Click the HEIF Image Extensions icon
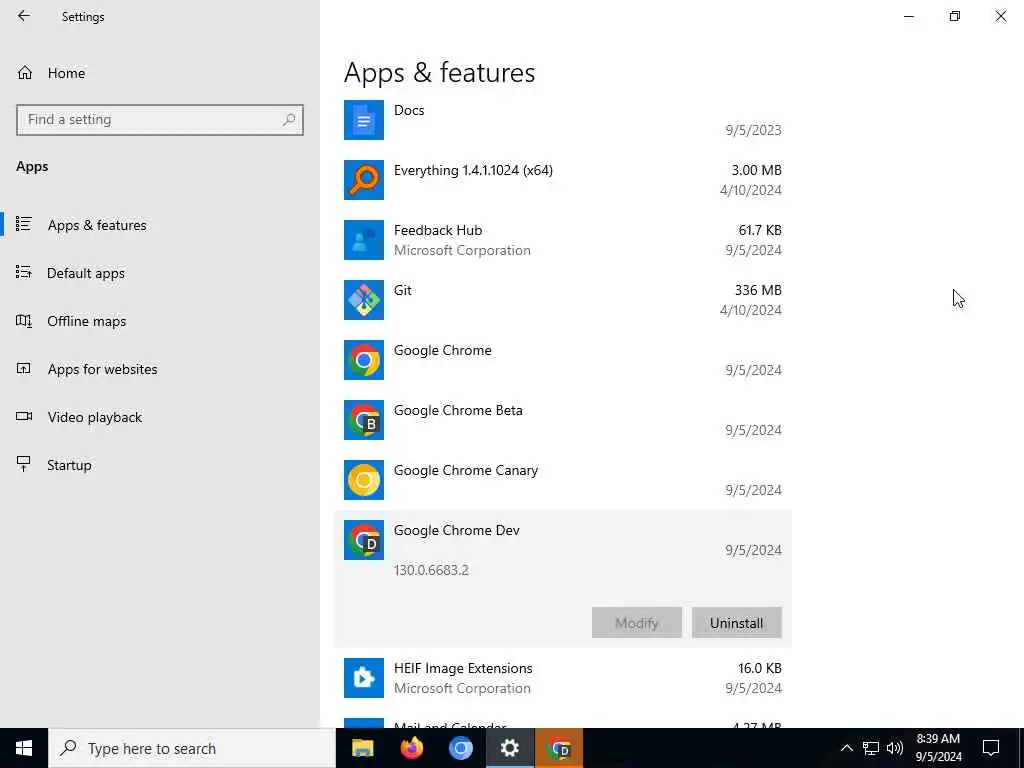 [364, 678]
